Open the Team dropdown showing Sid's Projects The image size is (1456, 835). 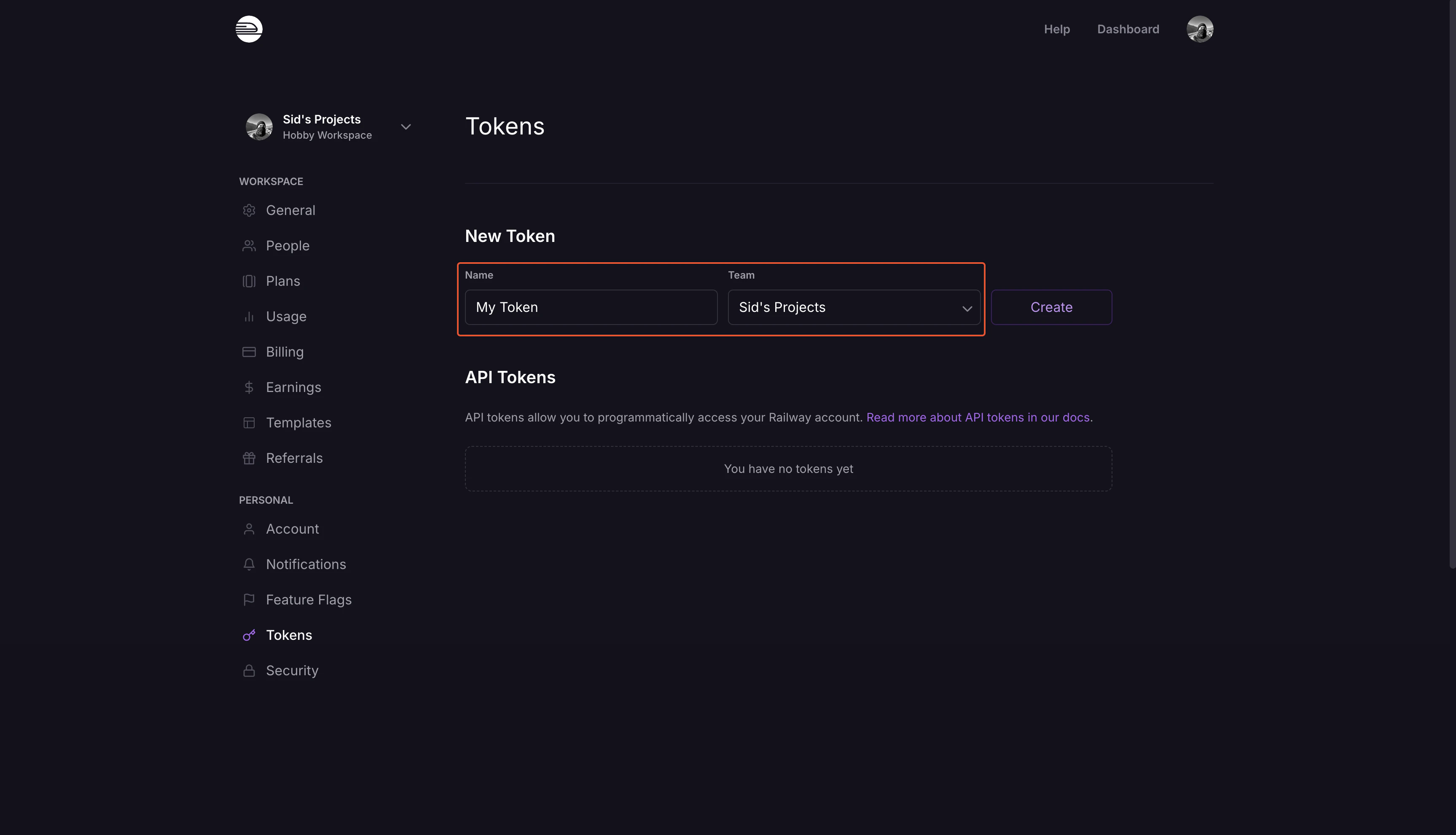pyautogui.click(x=854, y=307)
